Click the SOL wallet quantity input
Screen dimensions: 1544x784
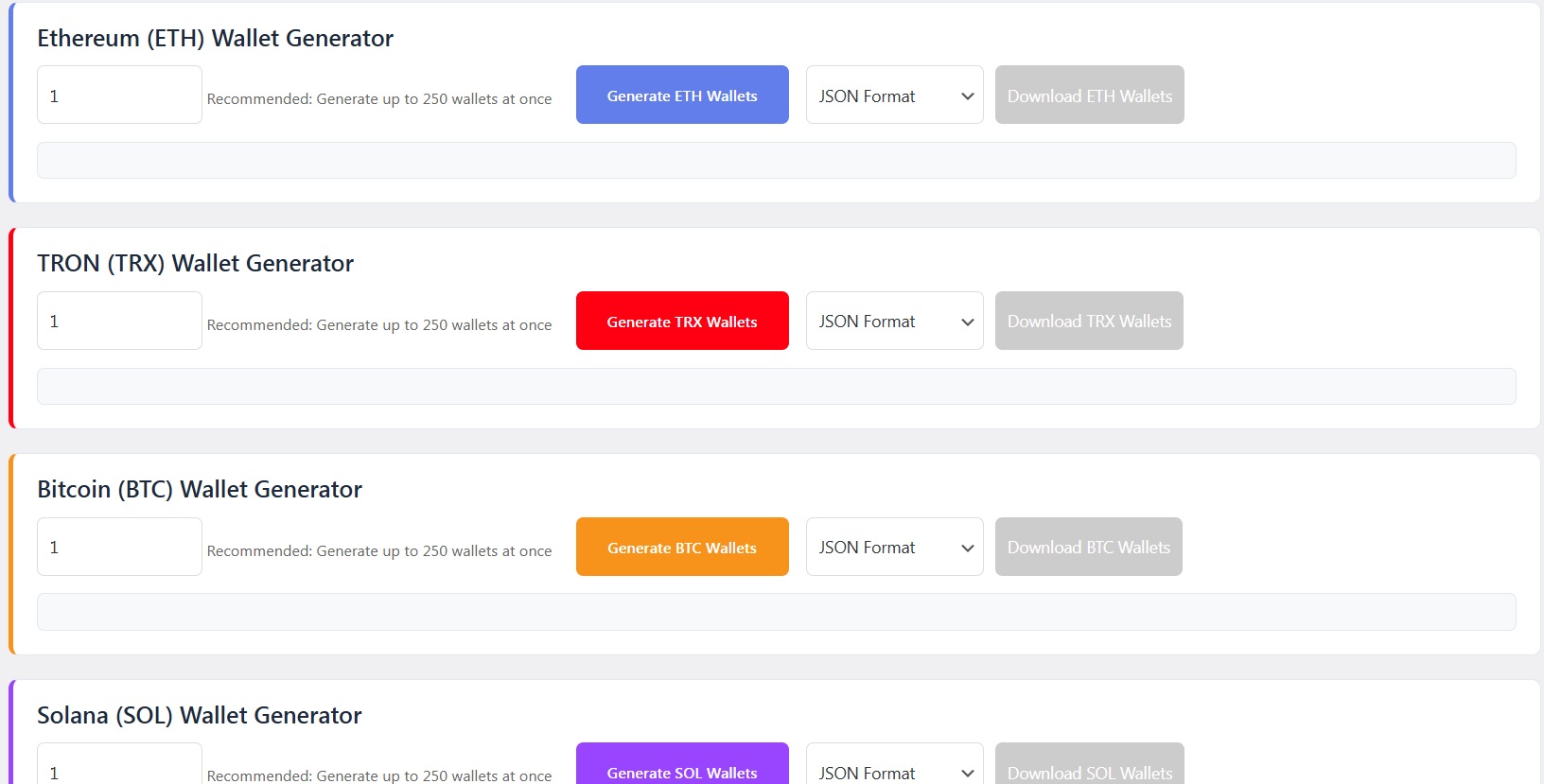click(119, 768)
